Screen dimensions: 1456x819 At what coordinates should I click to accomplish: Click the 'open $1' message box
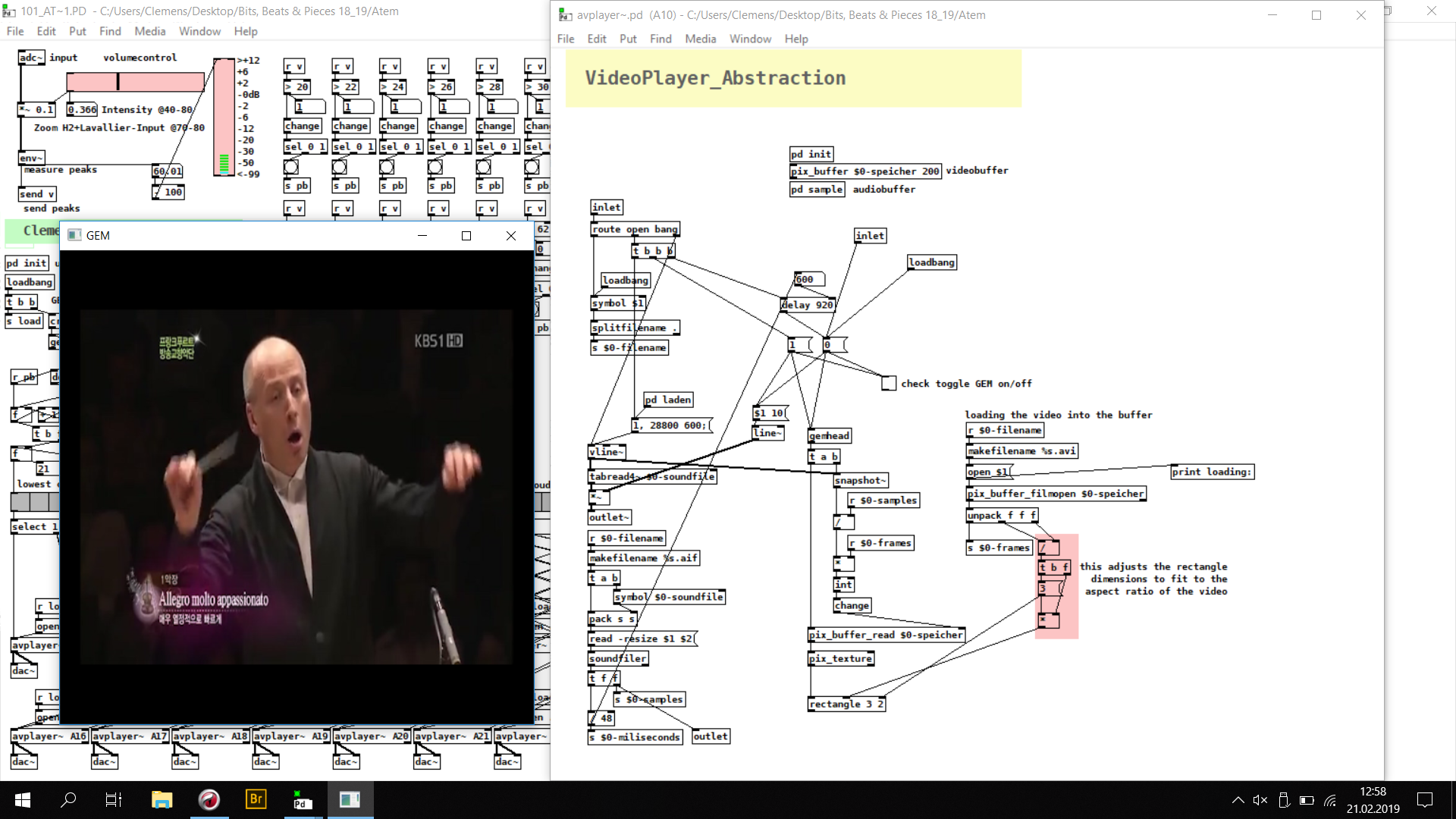click(x=990, y=472)
